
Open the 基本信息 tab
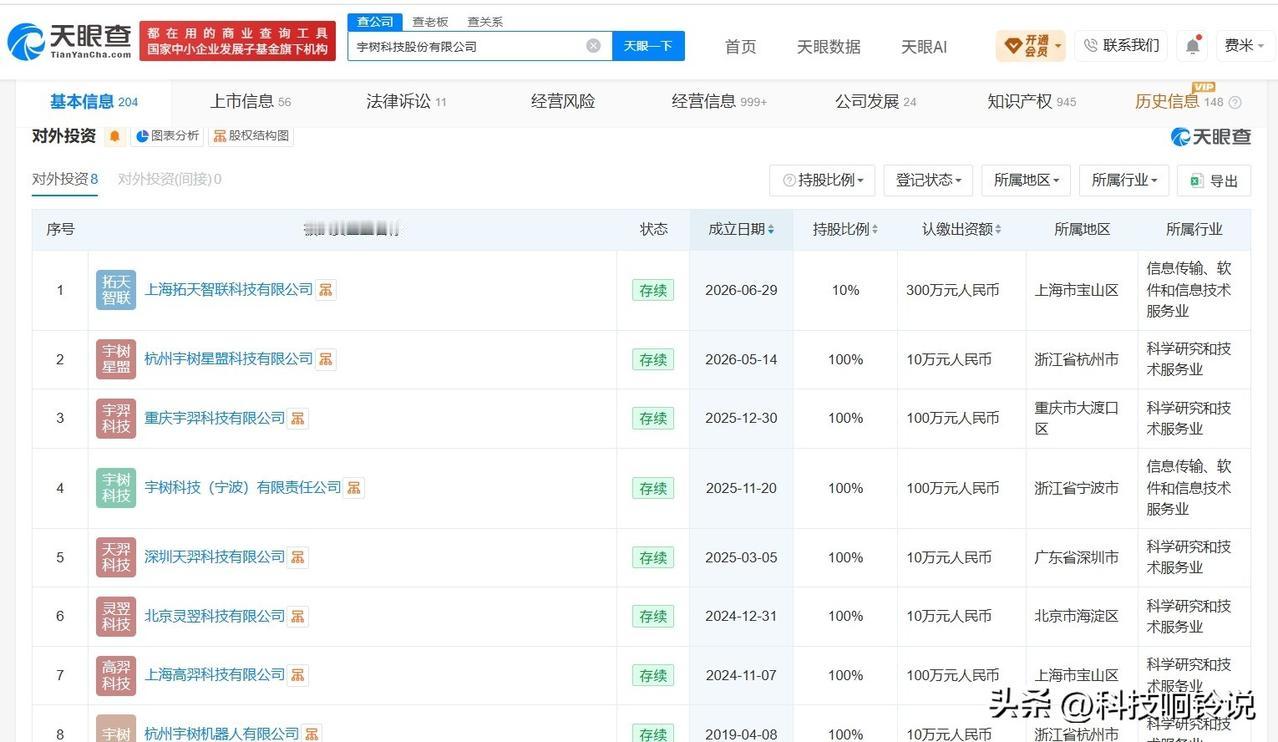pyautogui.click(x=94, y=101)
